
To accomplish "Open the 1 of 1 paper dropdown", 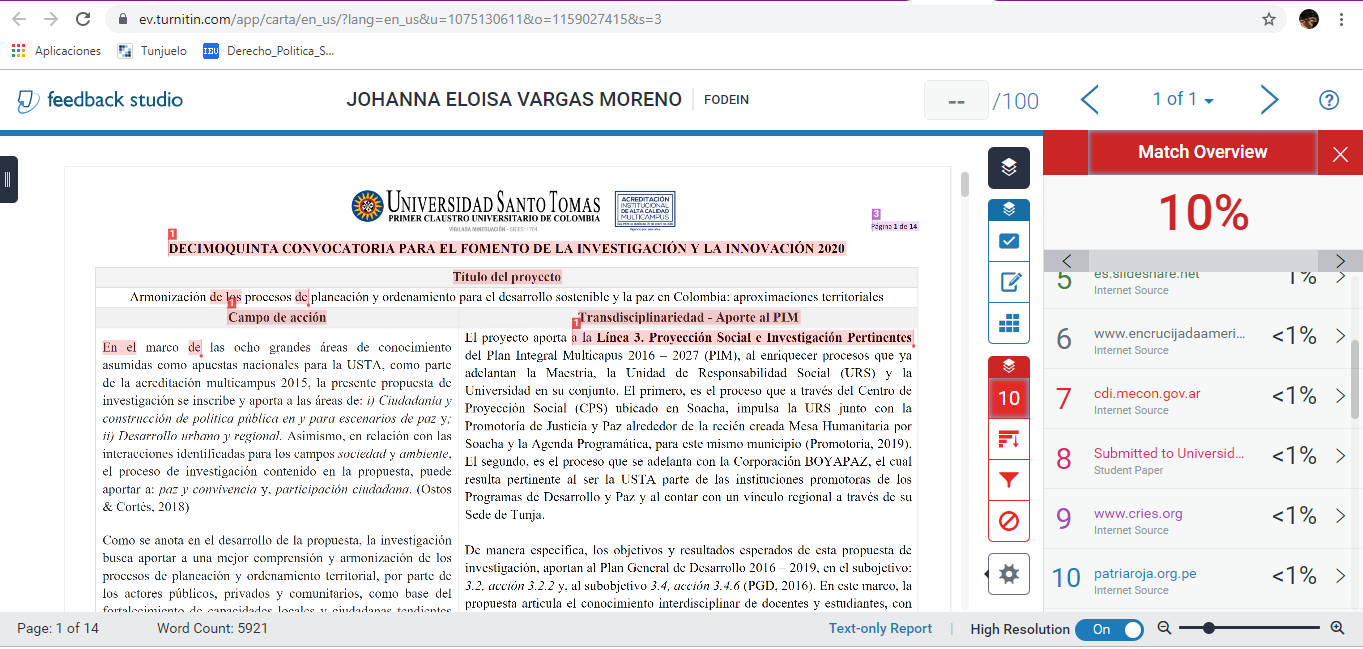I will tap(1183, 99).
